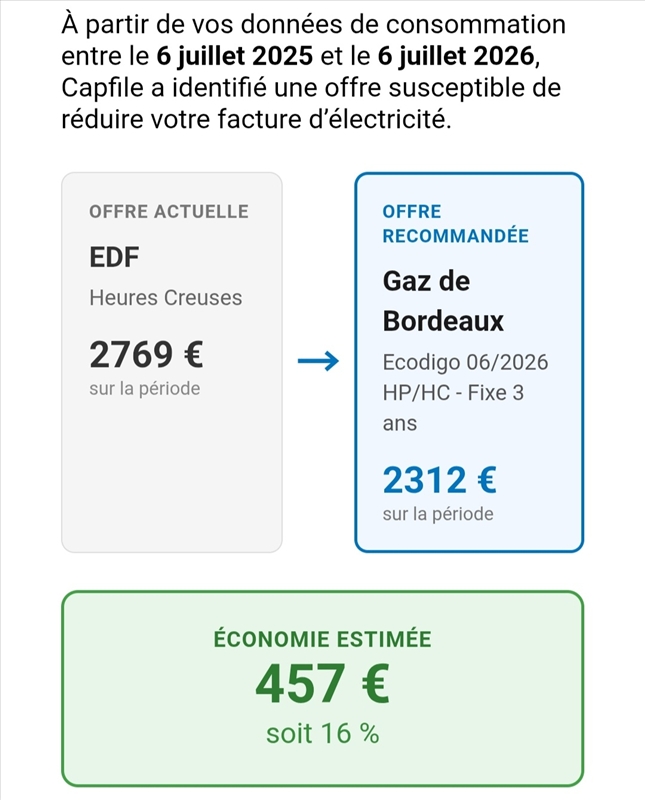Viewport: 645px width, 800px height.
Task: Click the soit 16 % text
Action: (322, 733)
